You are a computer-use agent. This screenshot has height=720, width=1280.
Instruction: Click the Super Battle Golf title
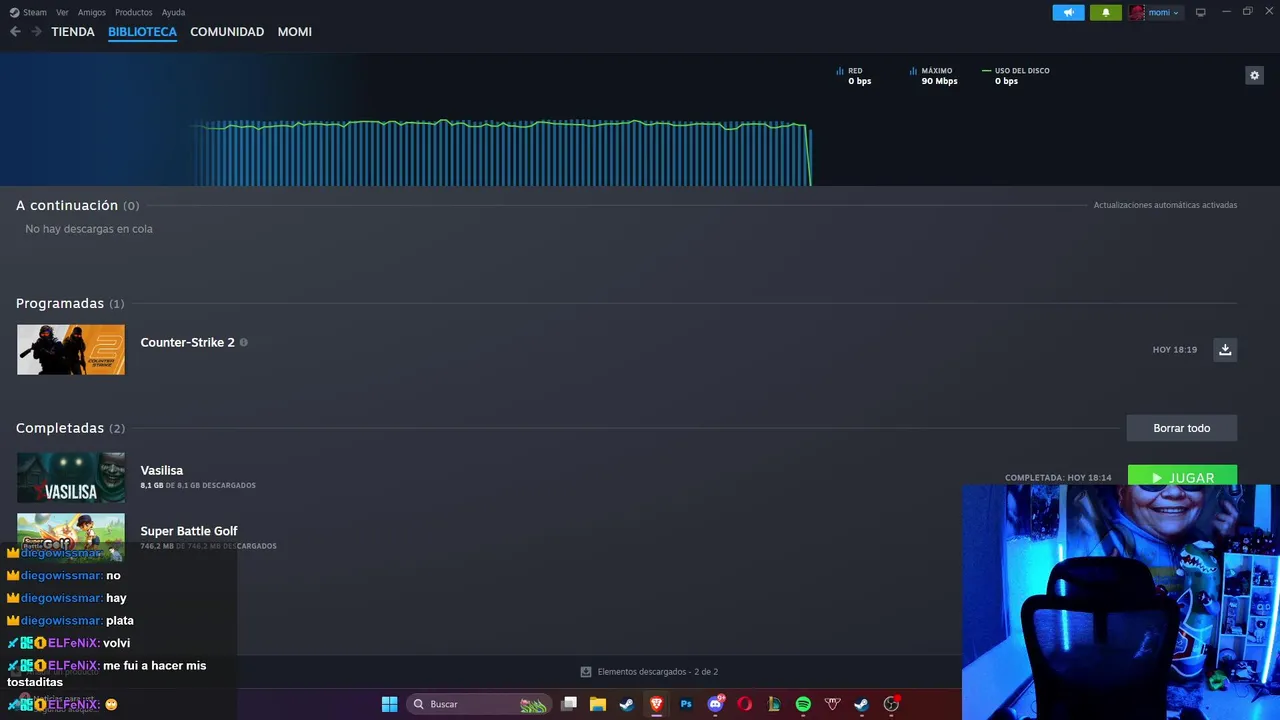pos(188,531)
